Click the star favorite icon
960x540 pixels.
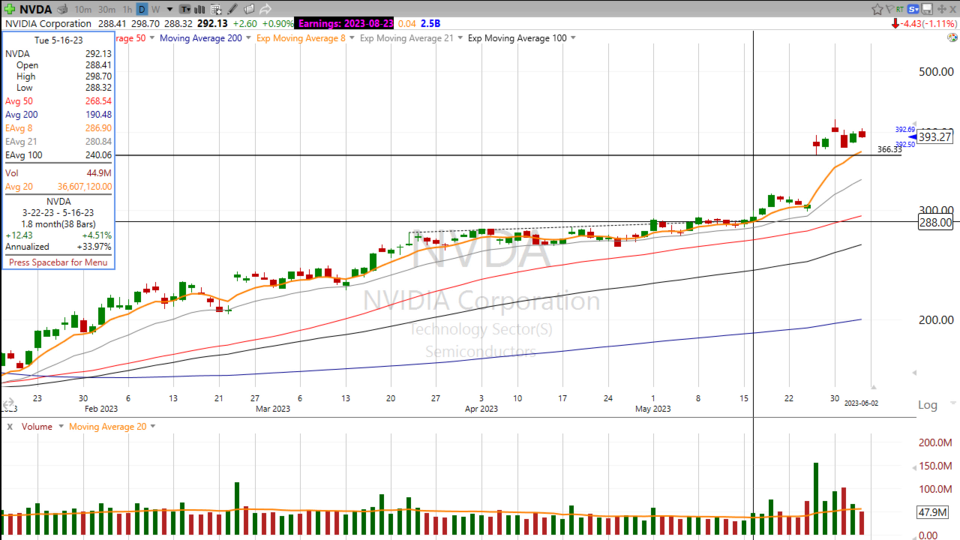(877, 9)
